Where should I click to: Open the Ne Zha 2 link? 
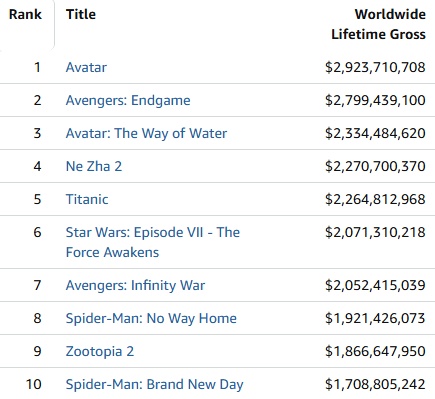click(94, 166)
